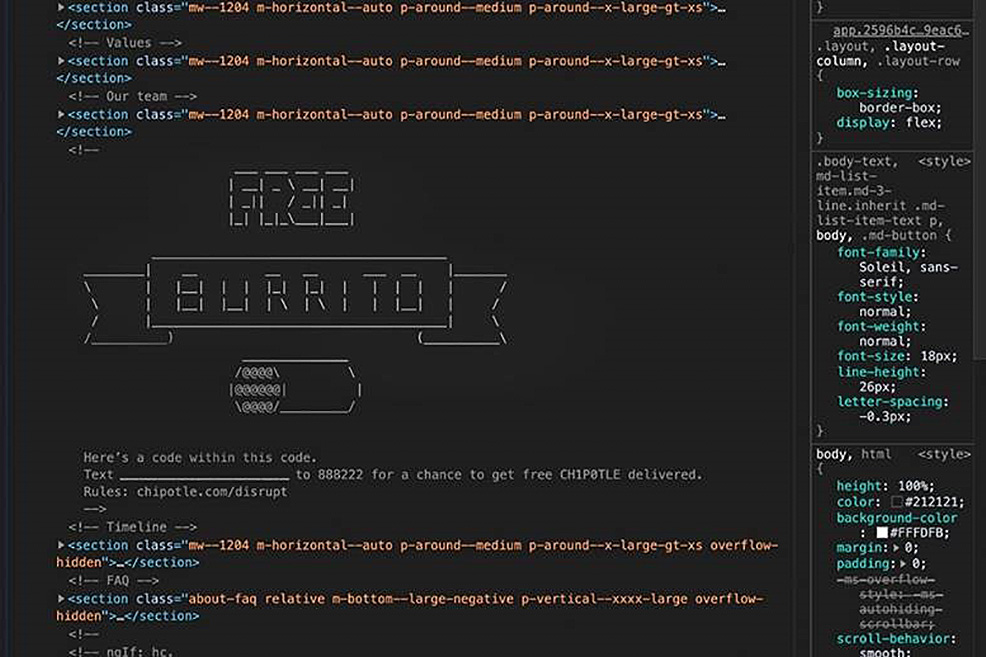Edit the Soleil, sans-serif value
This screenshot has width=986, height=657.
pos(908,275)
